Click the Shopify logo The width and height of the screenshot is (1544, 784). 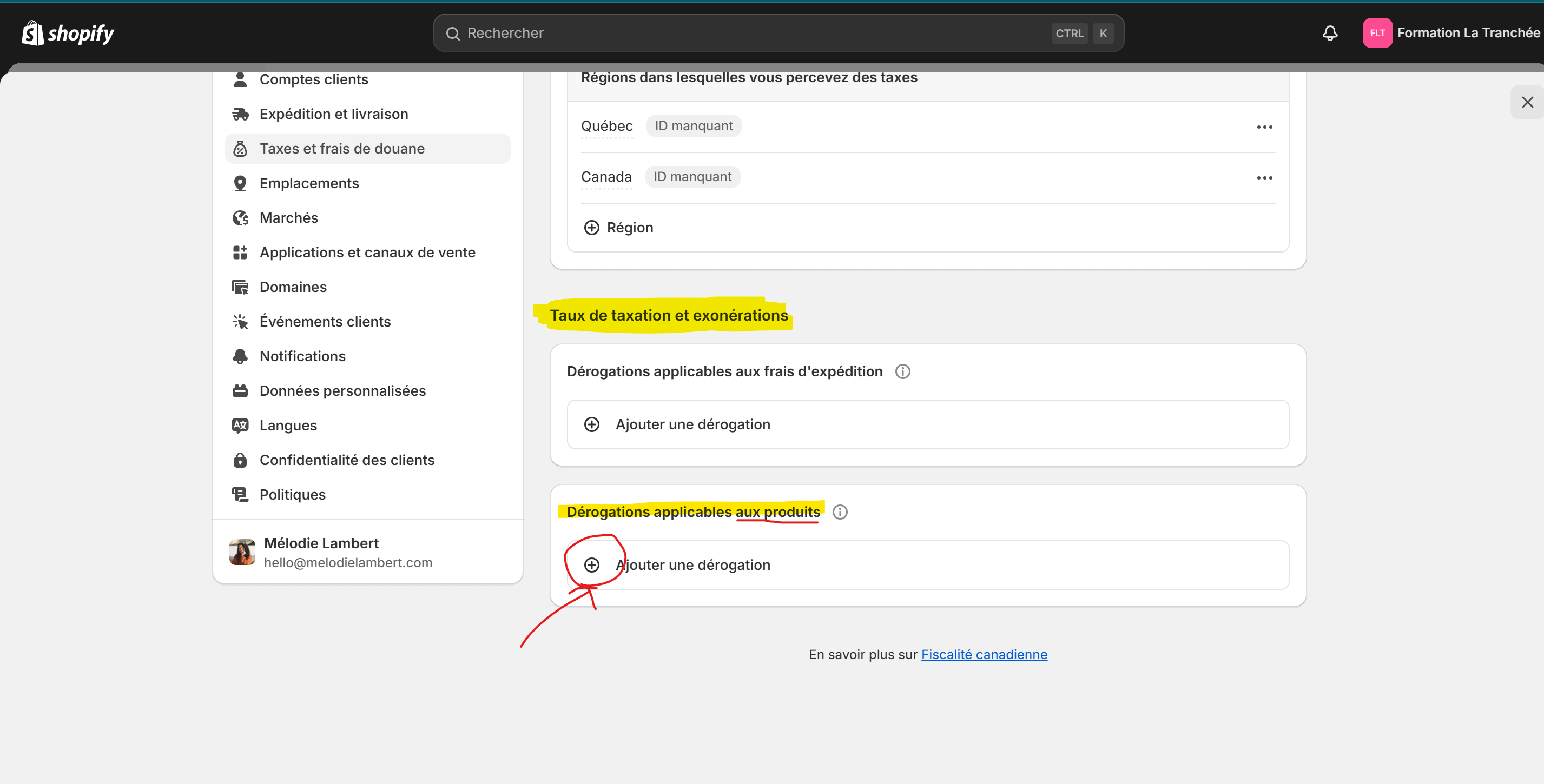pos(68,33)
